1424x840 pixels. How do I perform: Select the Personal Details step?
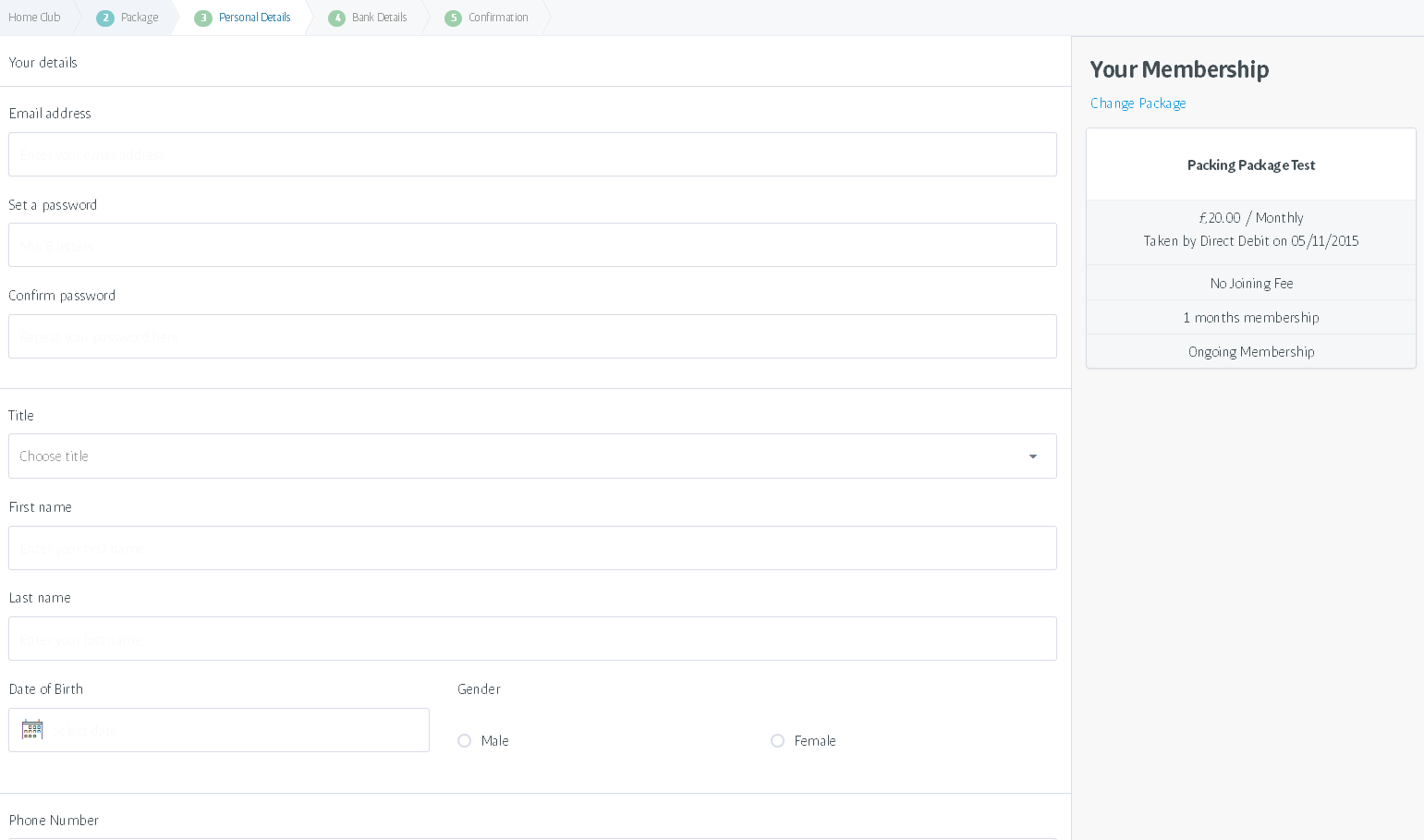[x=254, y=18]
